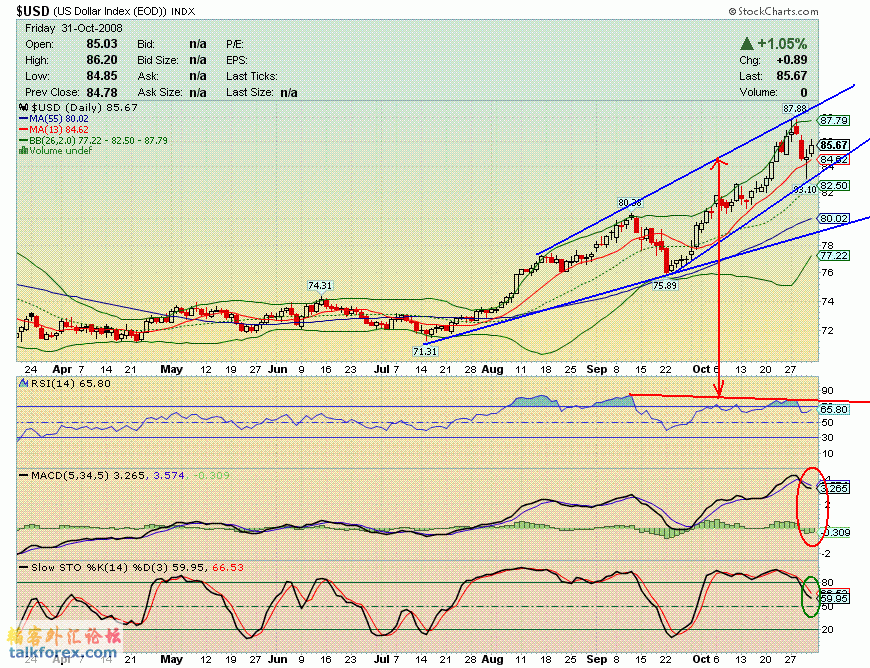Click the P/E label
The image size is (870, 668).
point(235,44)
